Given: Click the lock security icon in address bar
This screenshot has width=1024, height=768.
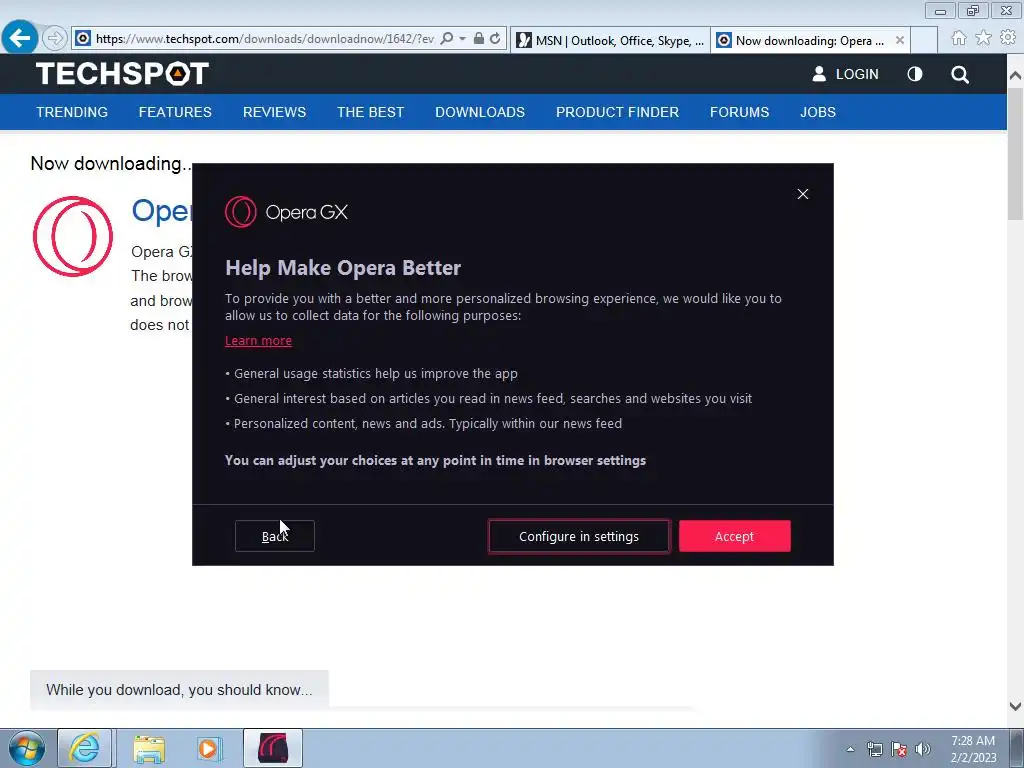Looking at the screenshot, I should pos(479,39).
